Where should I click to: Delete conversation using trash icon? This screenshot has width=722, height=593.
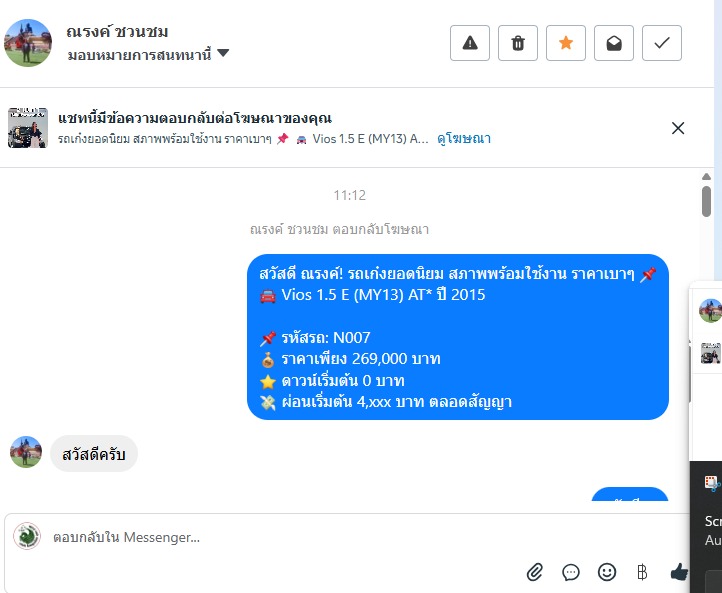[x=518, y=43]
